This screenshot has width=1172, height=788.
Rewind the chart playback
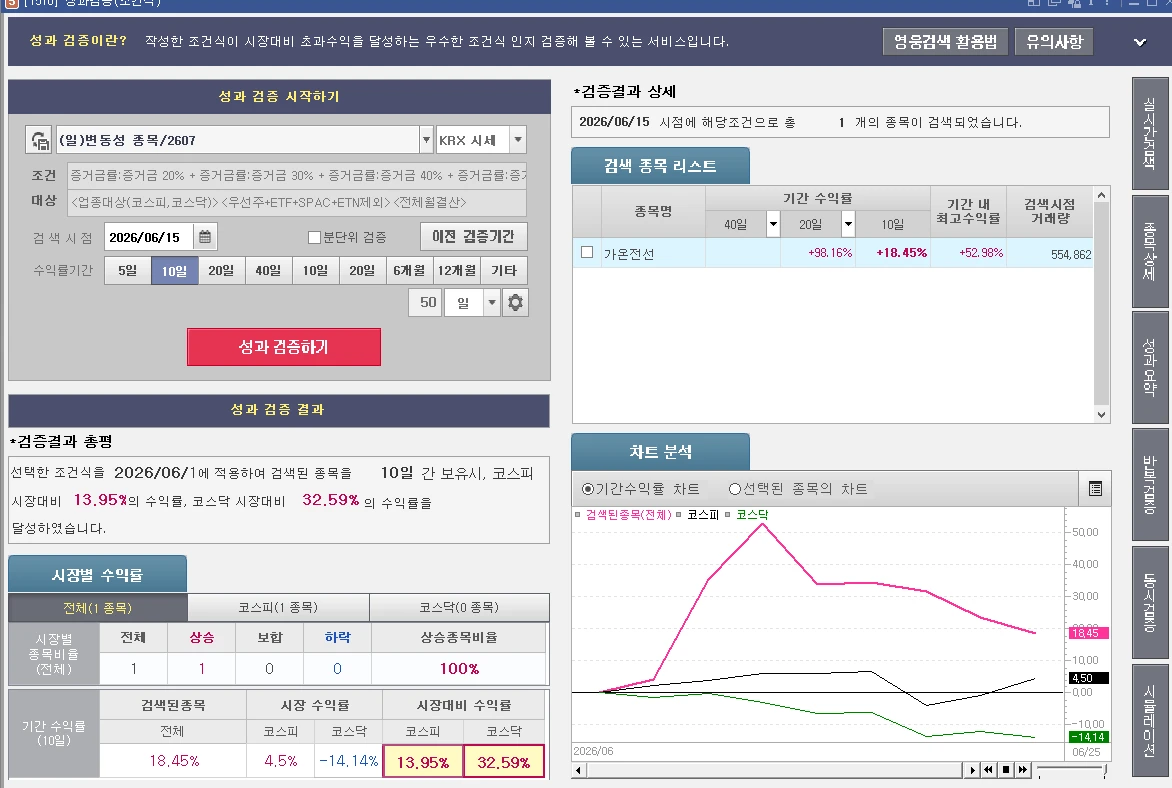point(988,769)
